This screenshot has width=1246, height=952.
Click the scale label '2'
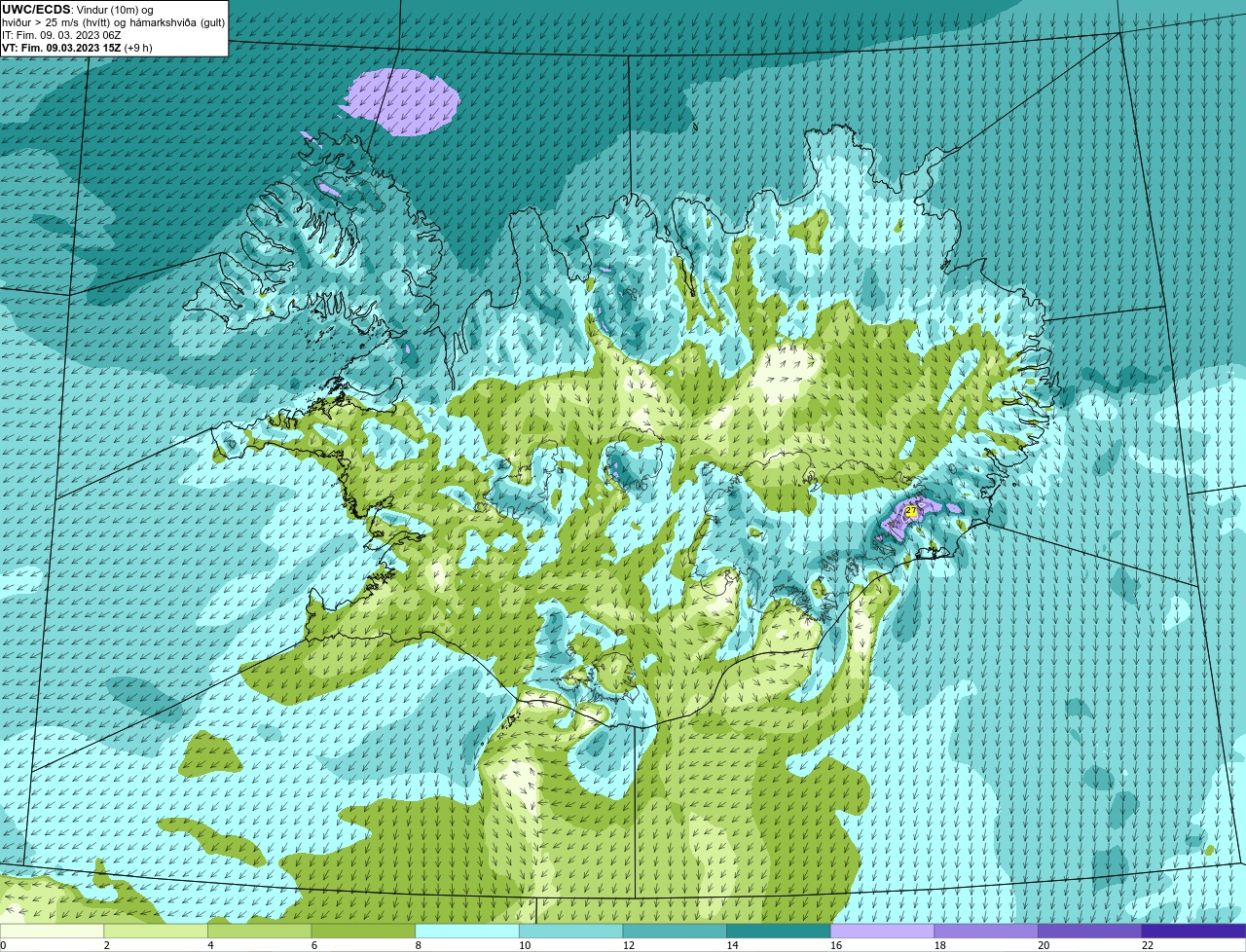pos(107,945)
